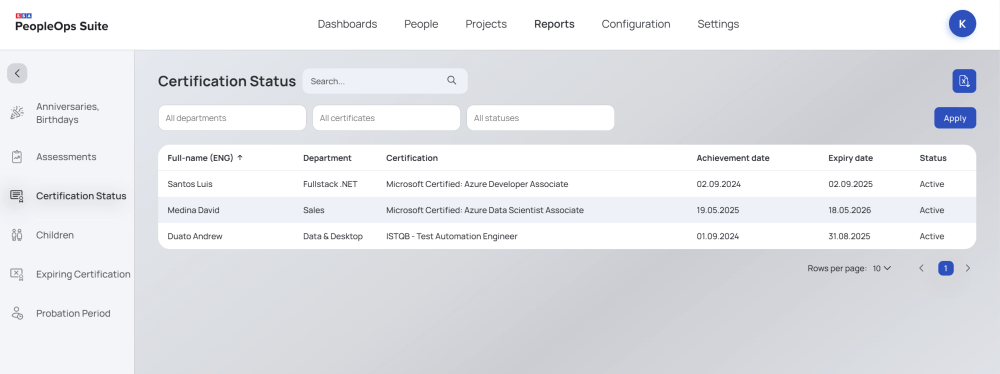
Task: Click the Expiring Certification icon
Action: (17, 274)
